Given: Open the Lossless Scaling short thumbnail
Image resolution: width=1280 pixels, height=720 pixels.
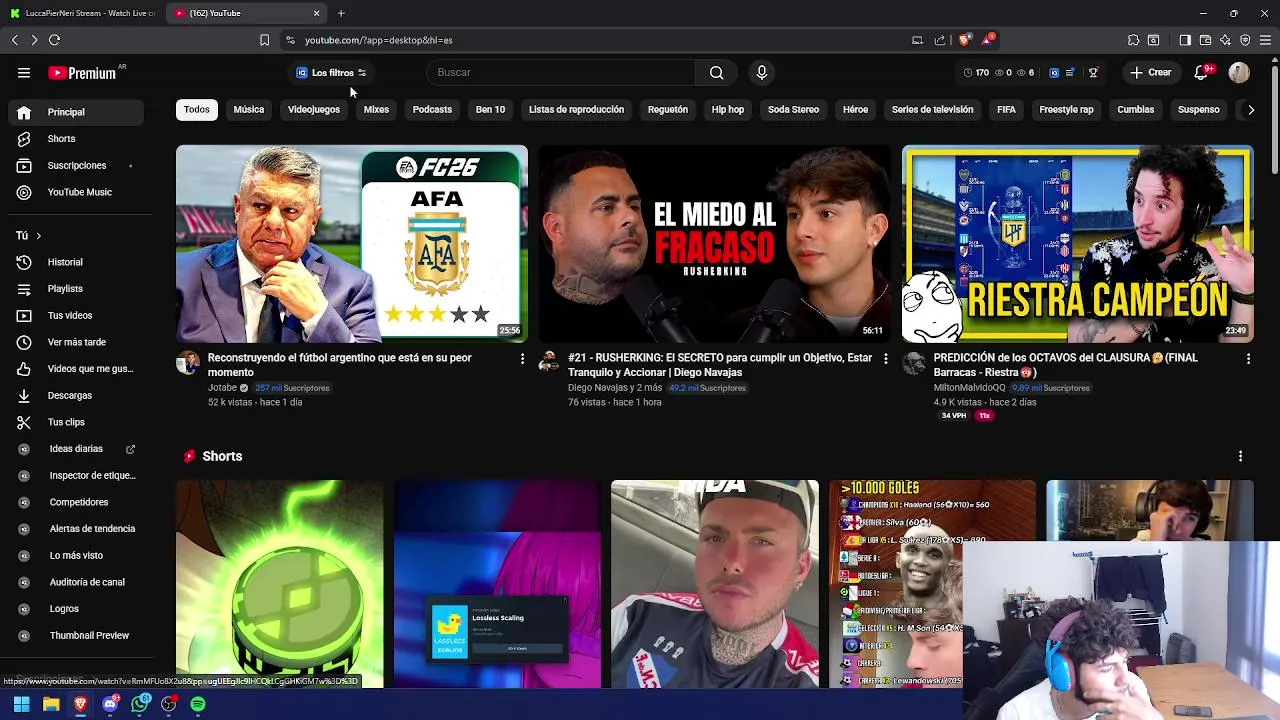Looking at the screenshot, I should [x=497, y=584].
